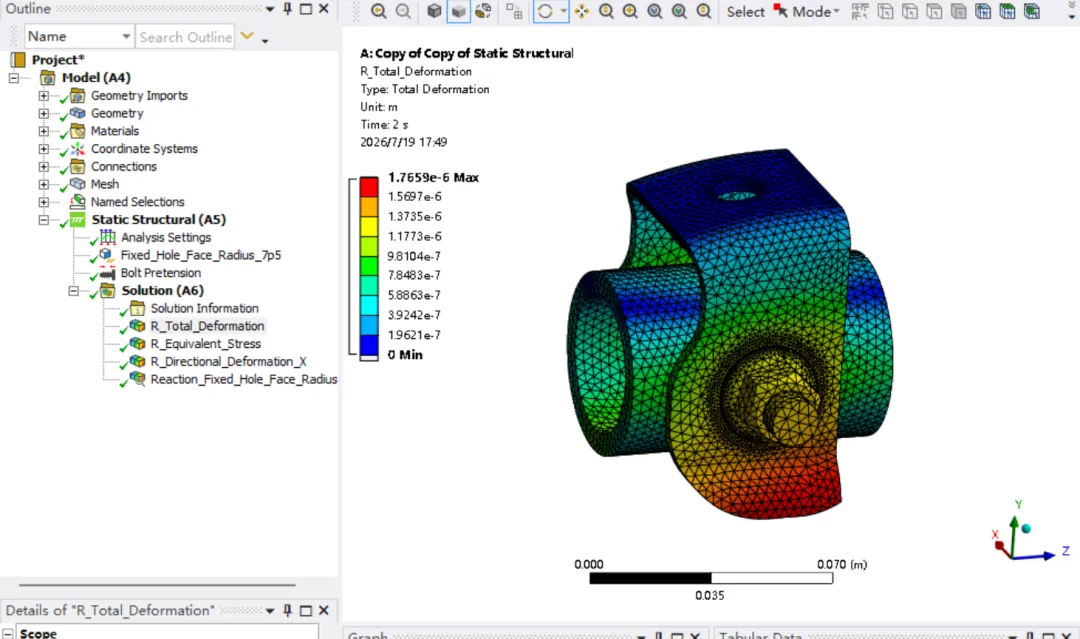Toggle the Magnifier window icon
This screenshot has width=1080, height=639.
pyautogui.click(x=679, y=11)
